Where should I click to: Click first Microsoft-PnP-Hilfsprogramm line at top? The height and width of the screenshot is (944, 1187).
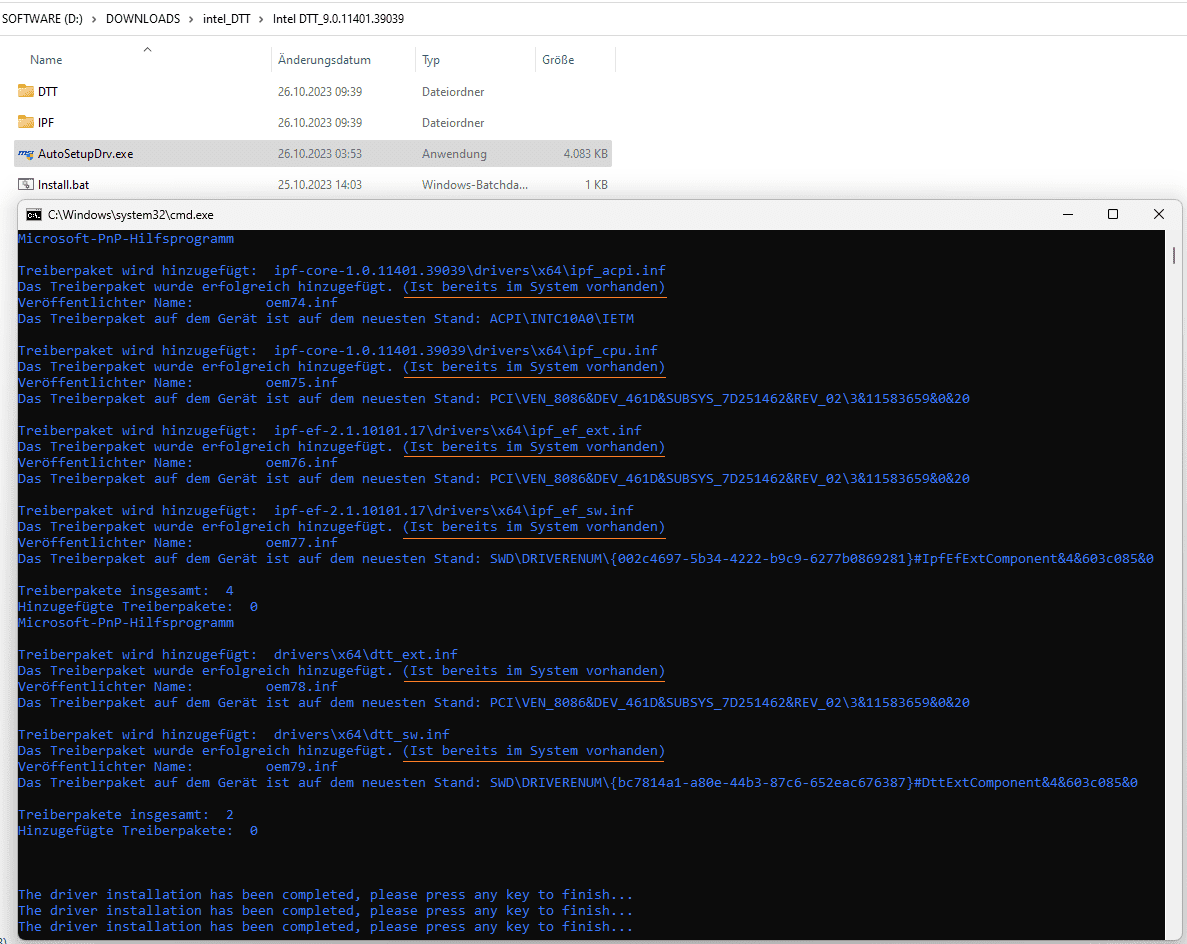click(x=126, y=238)
